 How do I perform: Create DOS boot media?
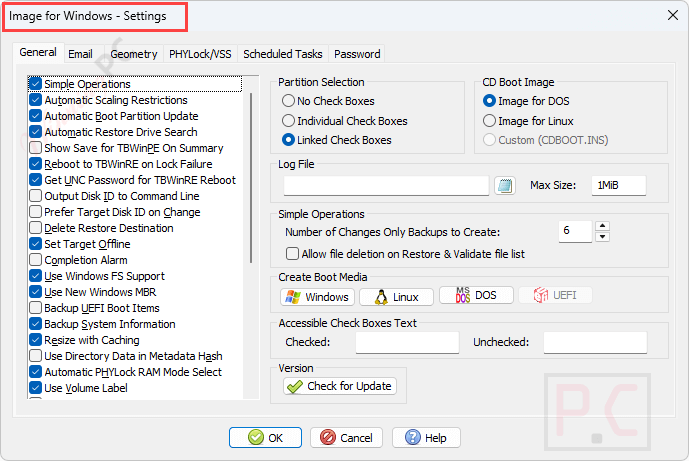tap(476, 295)
